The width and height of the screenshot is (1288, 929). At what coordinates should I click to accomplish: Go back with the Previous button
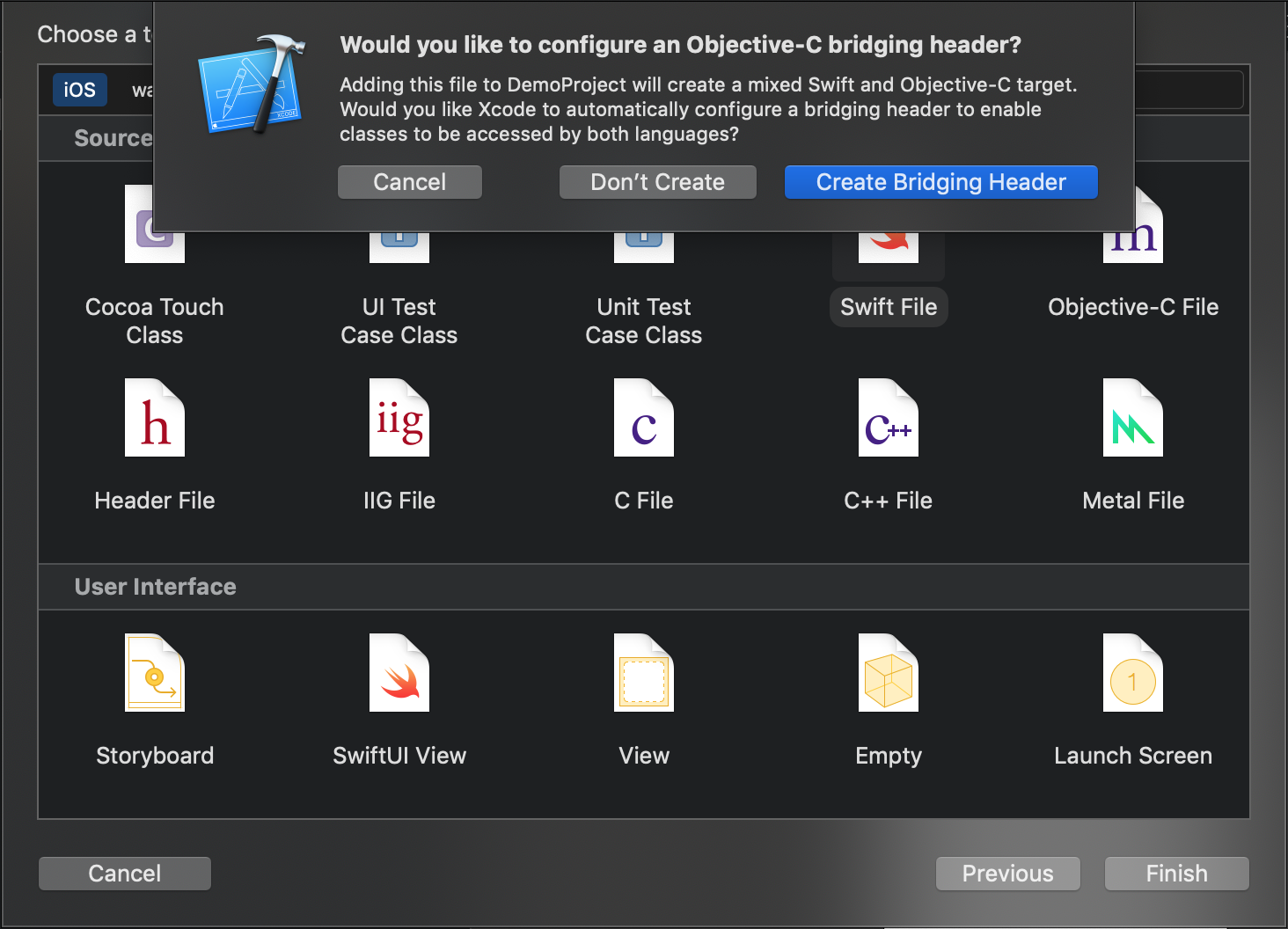[1007, 874]
